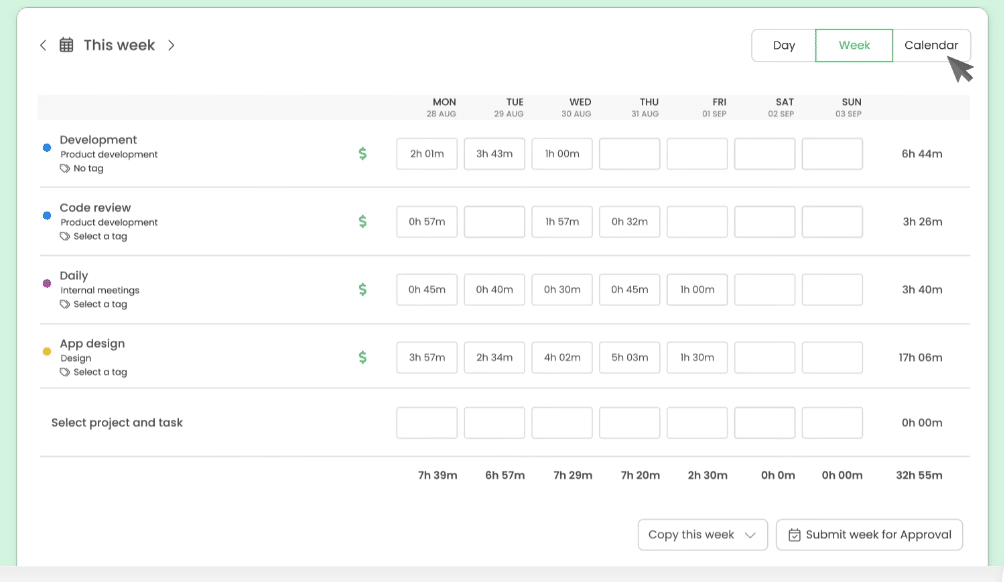Select a tag for App design

101,372
